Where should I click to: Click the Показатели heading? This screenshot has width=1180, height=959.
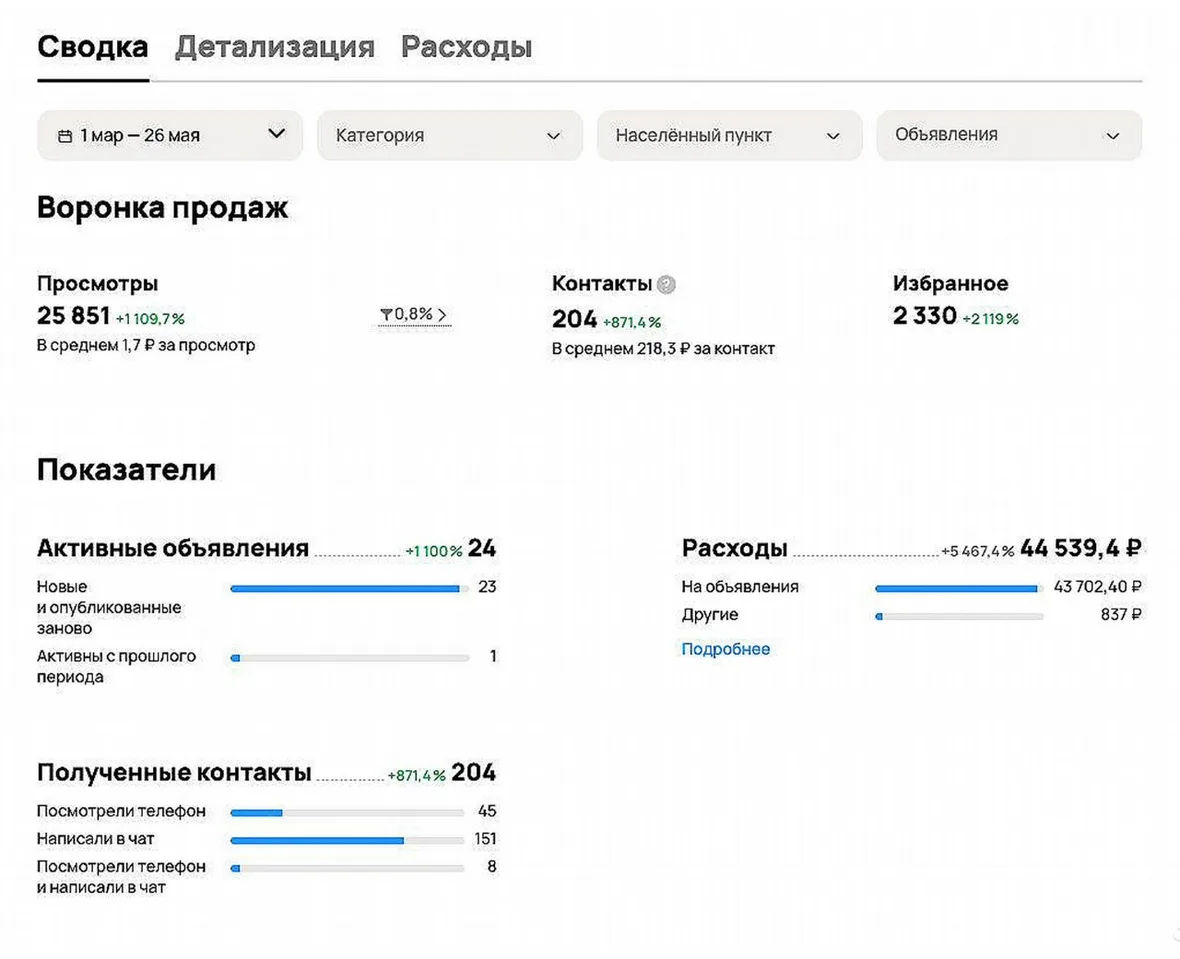point(126,470)
